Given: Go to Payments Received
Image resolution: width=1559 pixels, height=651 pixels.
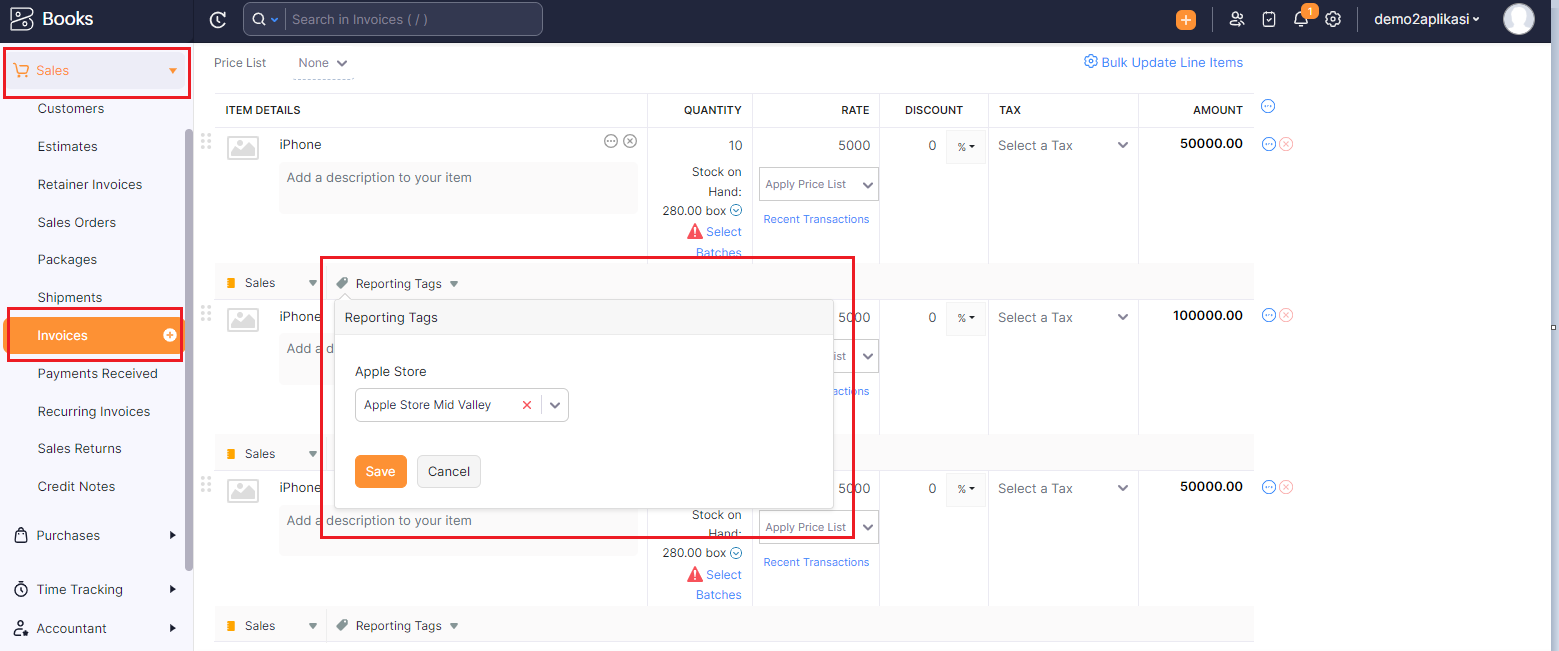Looking at the screenshot, I should pos(98,374).
